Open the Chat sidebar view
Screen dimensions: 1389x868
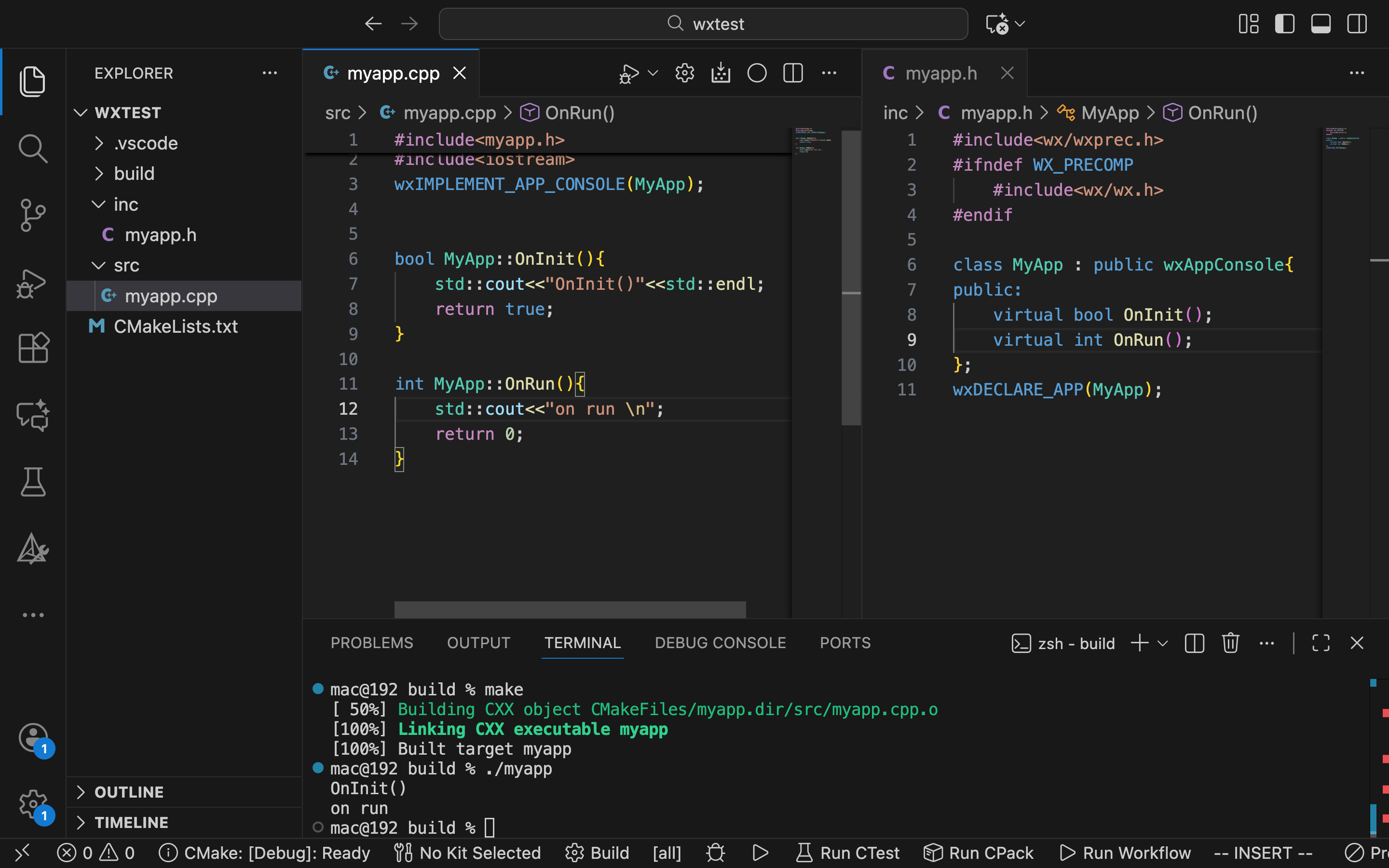click(33, 415)
